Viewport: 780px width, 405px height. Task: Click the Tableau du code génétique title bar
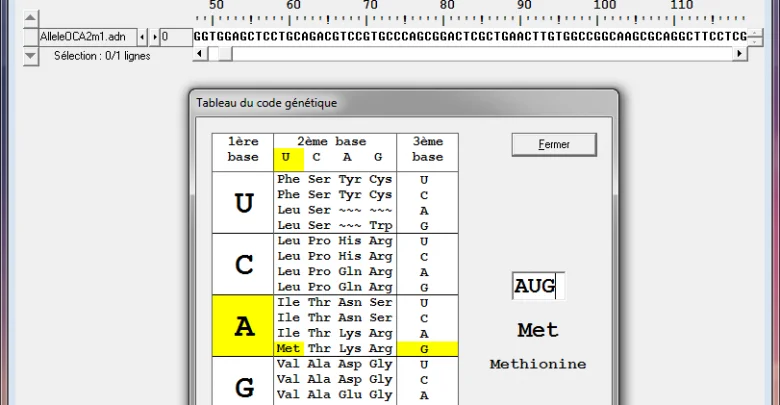[x=404, y=103]
